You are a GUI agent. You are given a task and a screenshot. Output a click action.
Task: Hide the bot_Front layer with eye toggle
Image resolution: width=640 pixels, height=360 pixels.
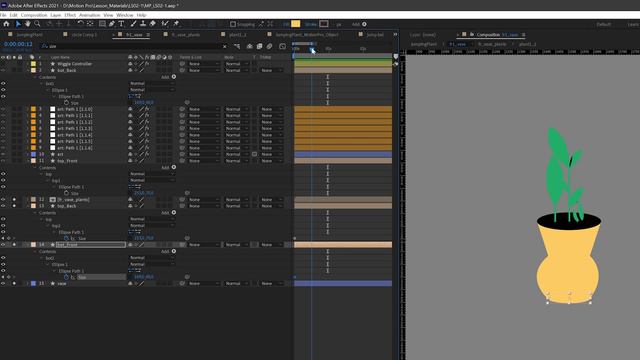point(3,245)
